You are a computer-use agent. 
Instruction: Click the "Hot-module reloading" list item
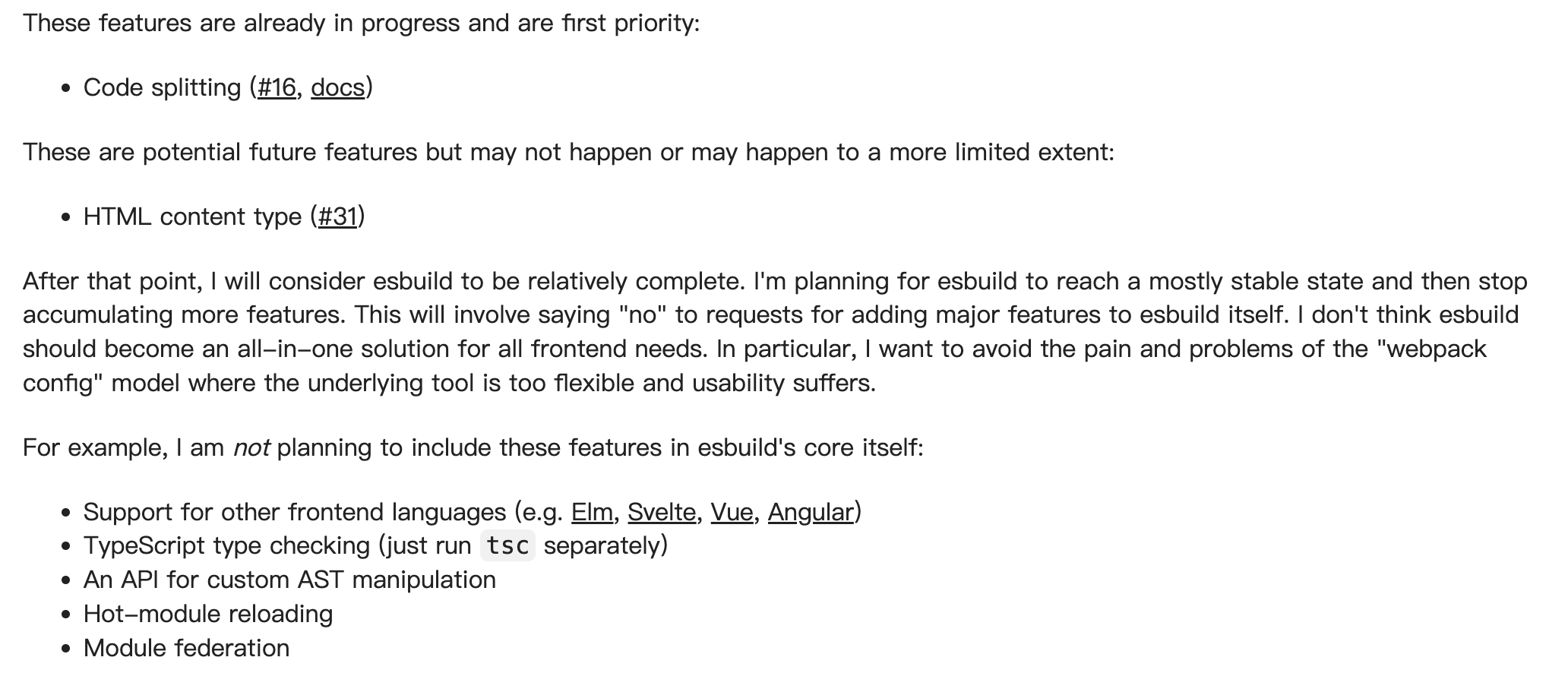pos(208,615)
